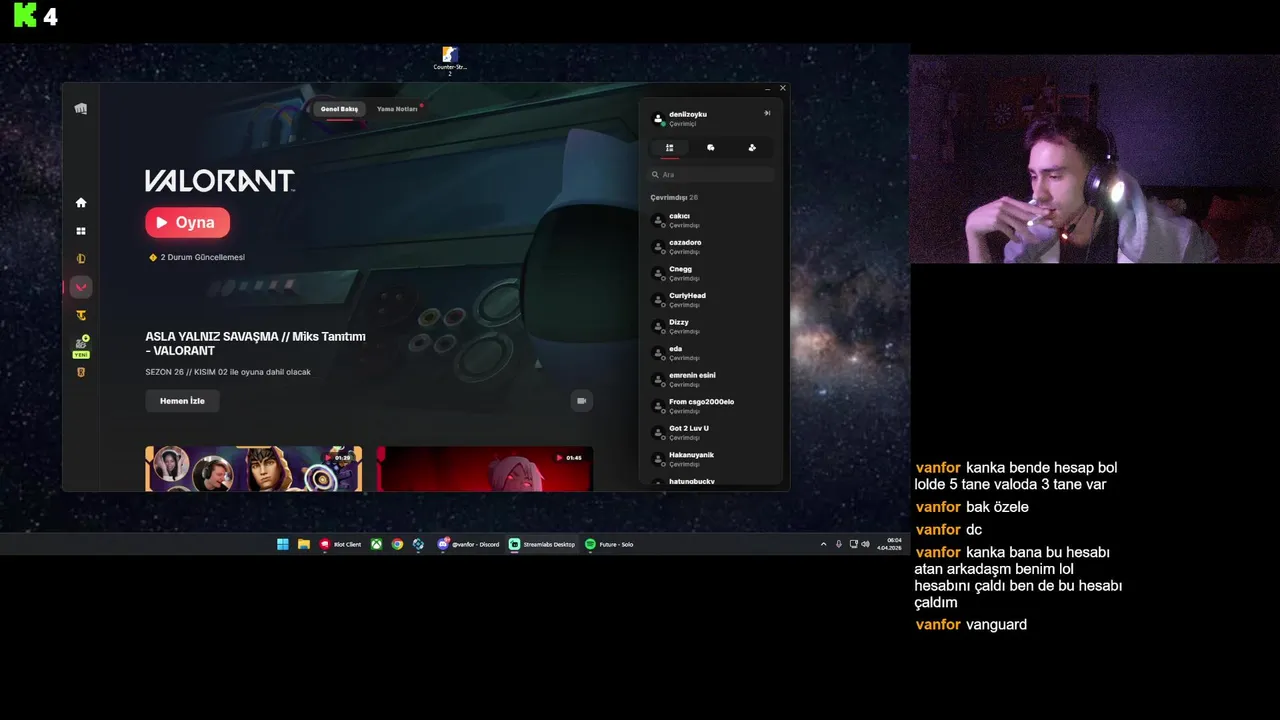Open Counter-Strike 2 desktop shortcut

click(450, 60)
